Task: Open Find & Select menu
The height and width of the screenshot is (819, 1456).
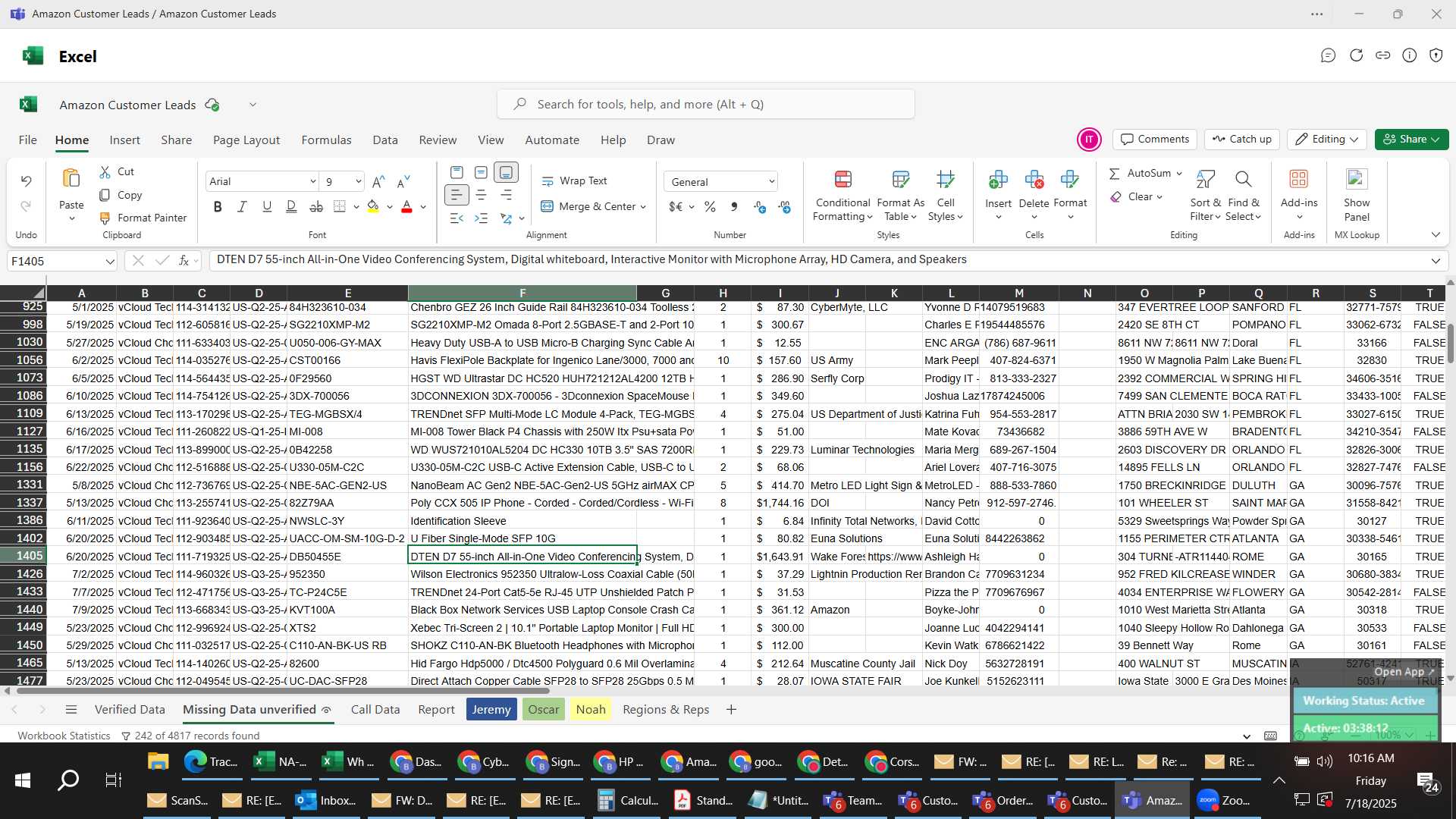Action: 1244,196
